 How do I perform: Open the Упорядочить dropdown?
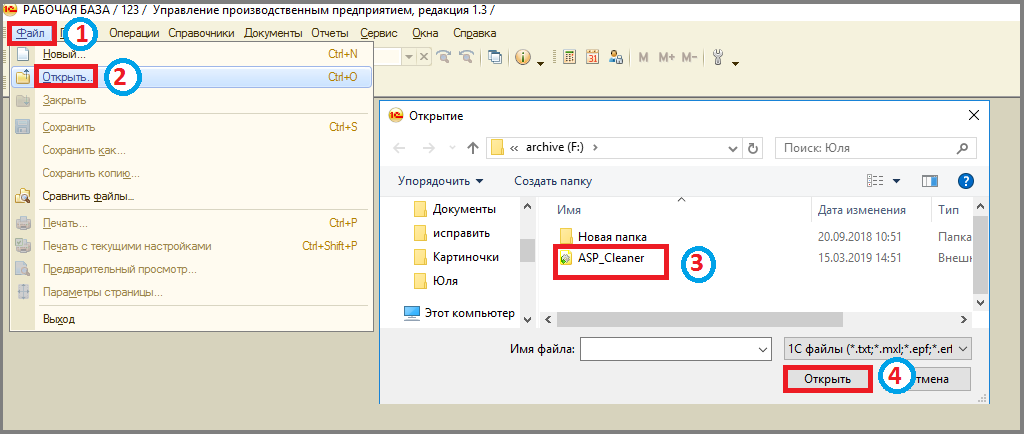click(x=441, y=181)
